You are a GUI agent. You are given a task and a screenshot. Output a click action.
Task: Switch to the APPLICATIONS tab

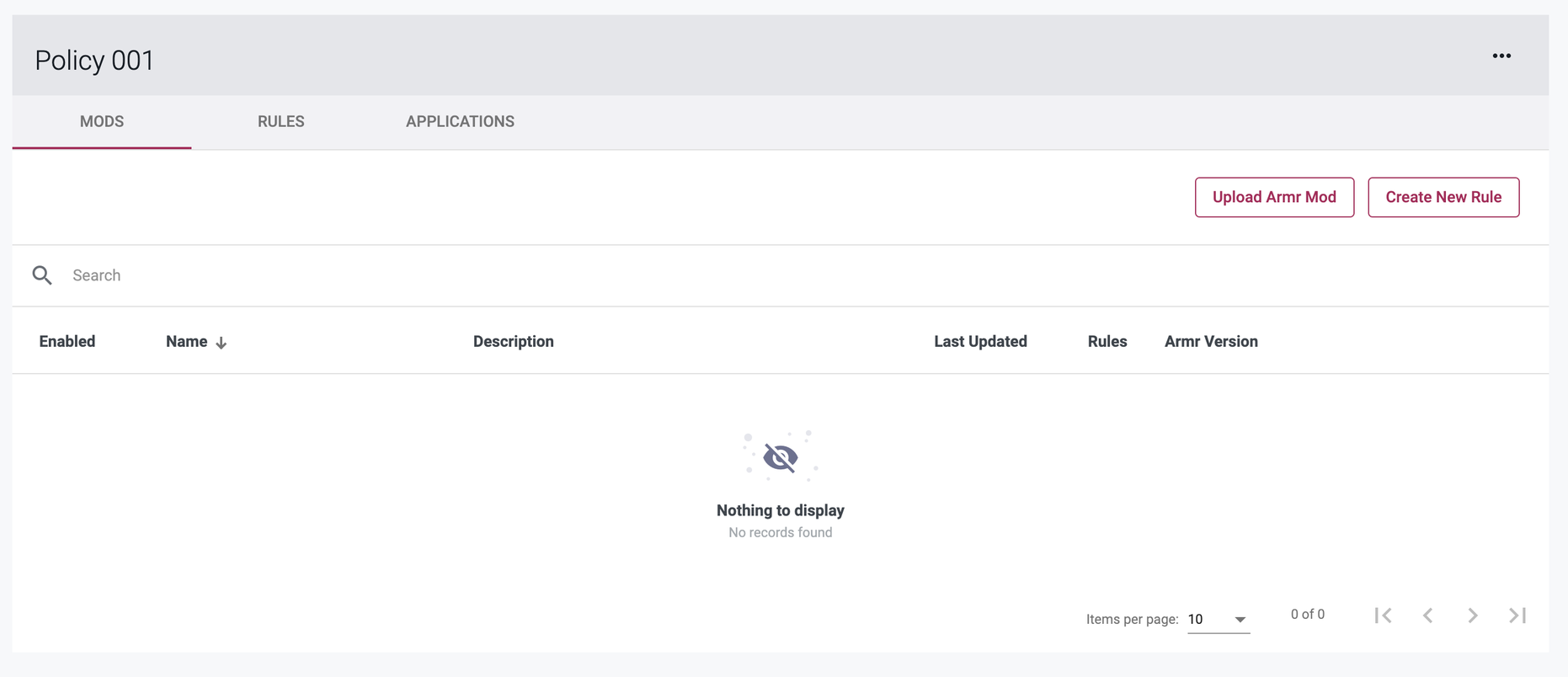click(460, 121)
